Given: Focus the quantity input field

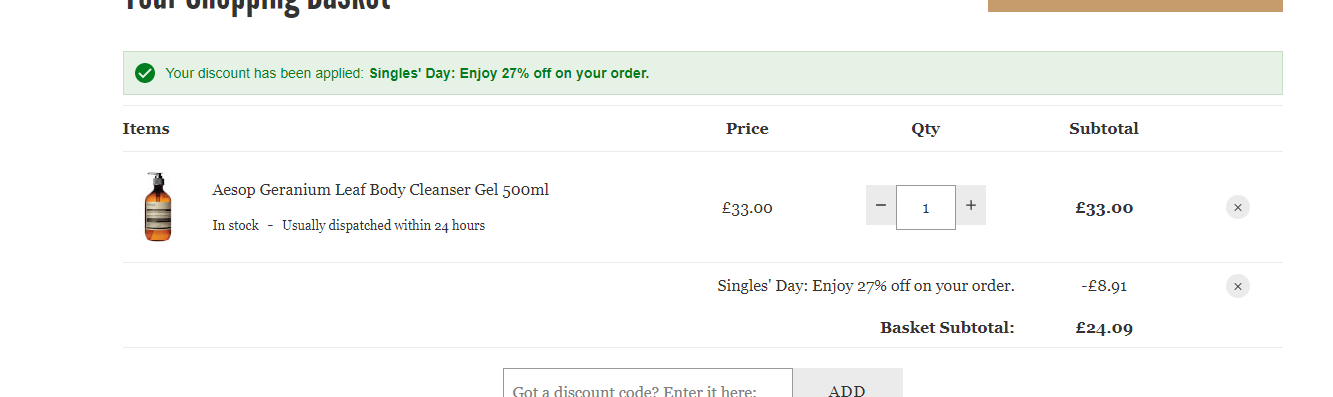Looking at the screenshot, I should (x=926, y=207).
